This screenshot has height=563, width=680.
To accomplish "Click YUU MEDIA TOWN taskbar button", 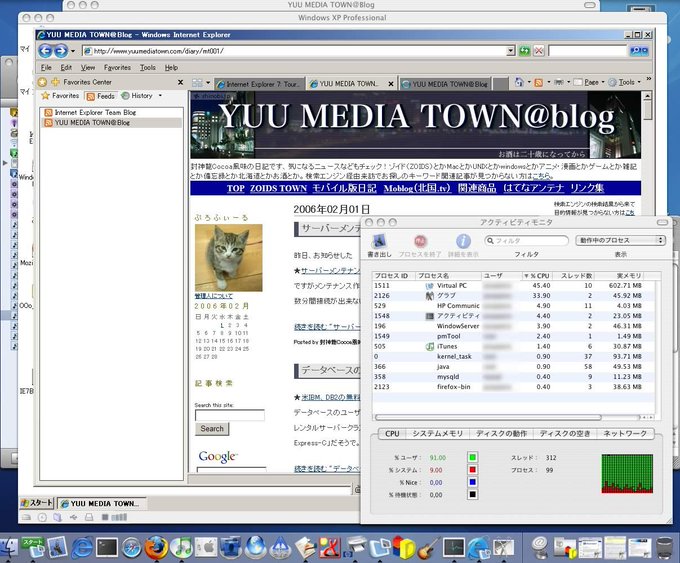I will [102, 503].
